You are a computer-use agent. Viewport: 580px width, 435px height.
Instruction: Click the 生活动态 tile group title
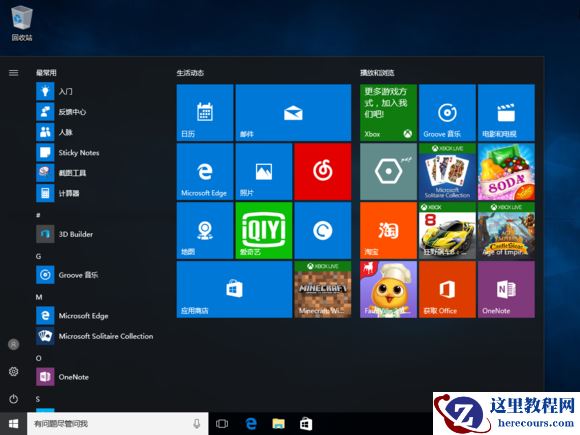pos(190,73)
